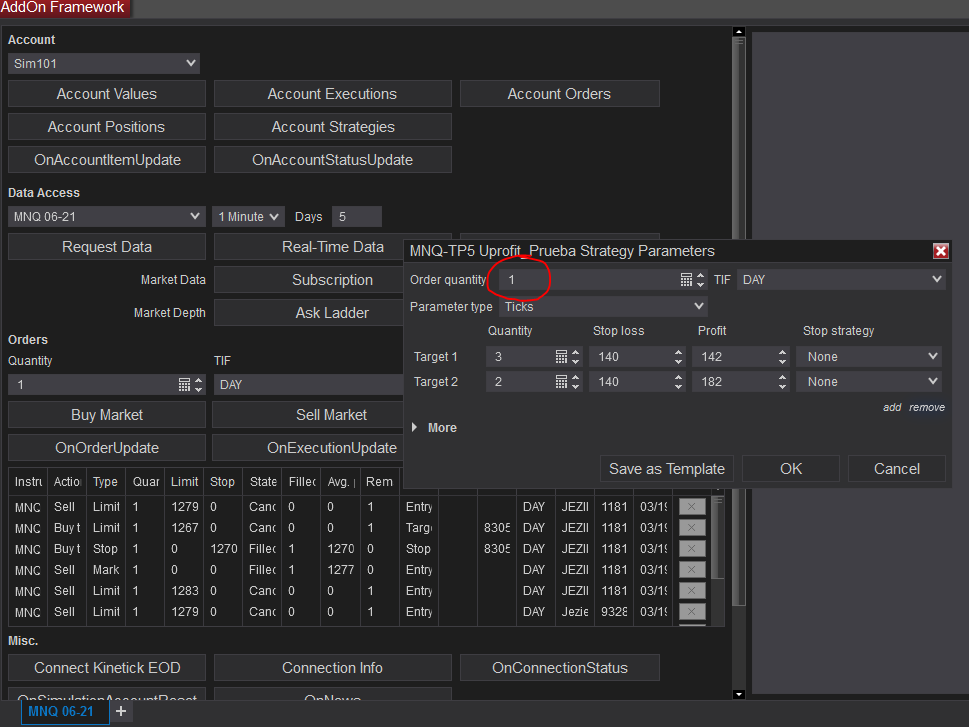Click main panel scrollbar up arrow
969x727 pixels.
pos(738,32)
